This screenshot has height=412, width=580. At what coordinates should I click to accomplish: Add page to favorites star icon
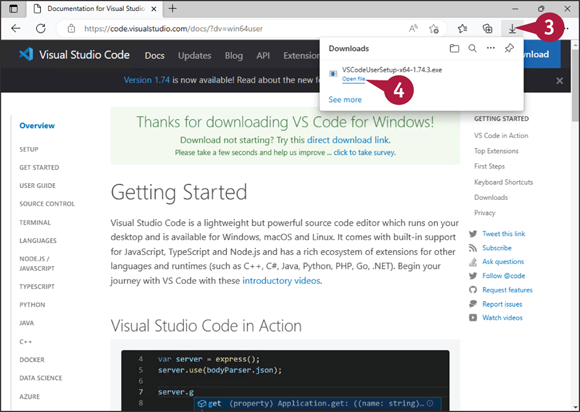click(434, 28)
